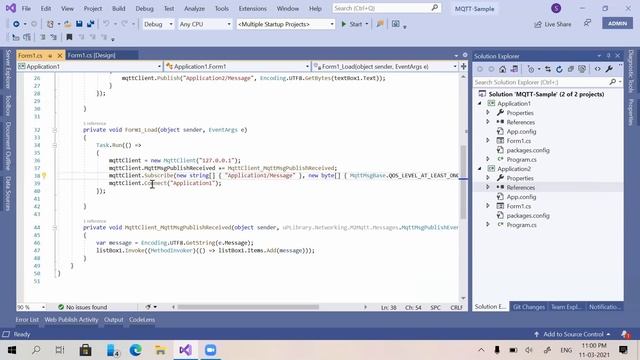This screenshot has height=360, width=640.
Task: Toggle pin on the Form1.cs tab
Action: click(50, 56)
